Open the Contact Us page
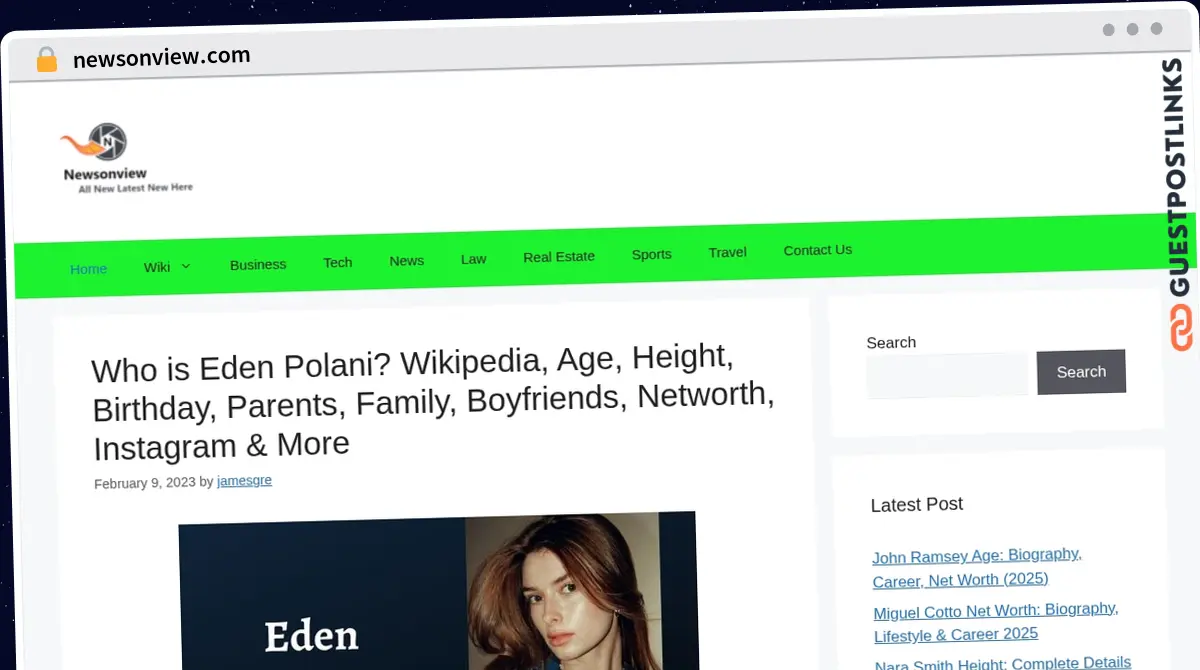Image resolution: width=1200 pixels, height=670 pixels. click(x=817, y=250)
